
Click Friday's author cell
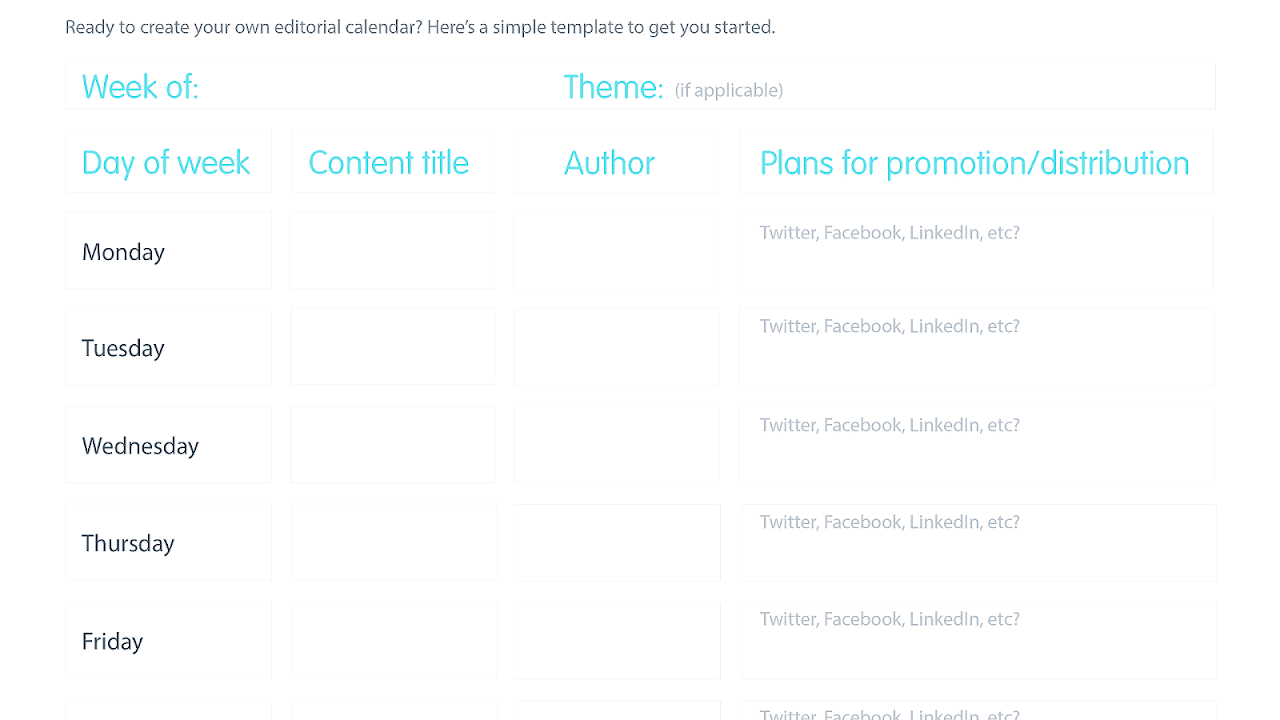click(x=617, y=640)
